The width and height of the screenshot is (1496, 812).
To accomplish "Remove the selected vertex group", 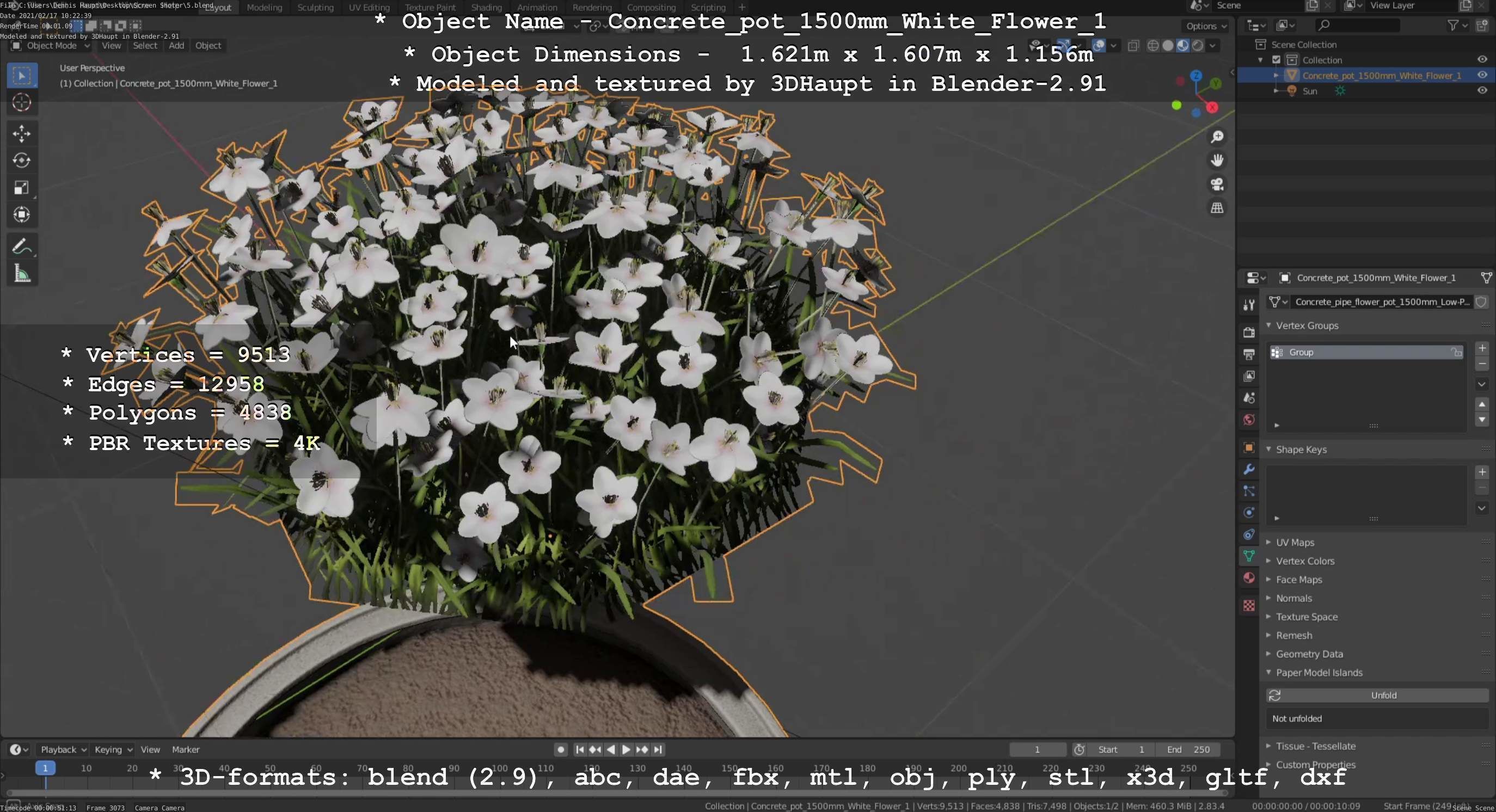I will point(1482,364).
